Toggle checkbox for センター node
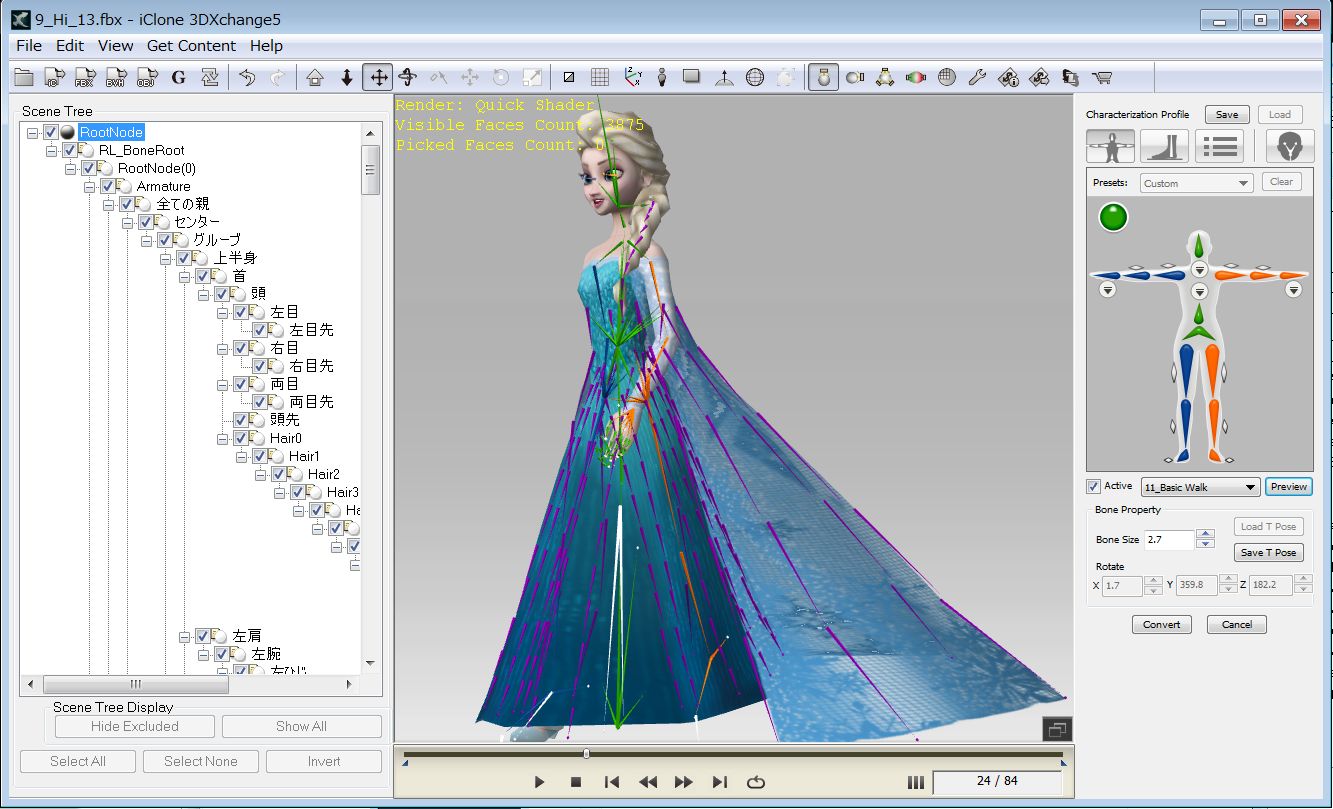 146,222
